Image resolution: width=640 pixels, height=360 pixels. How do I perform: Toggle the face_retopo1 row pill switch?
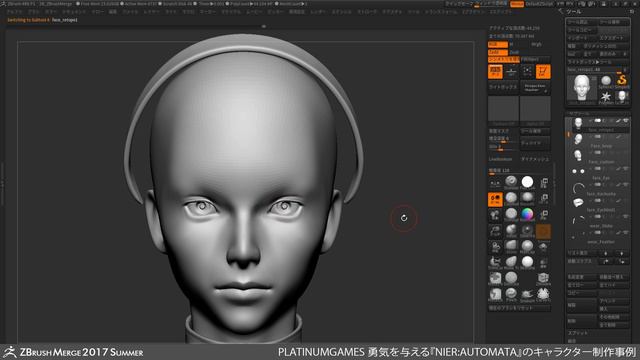pos(598,120)
